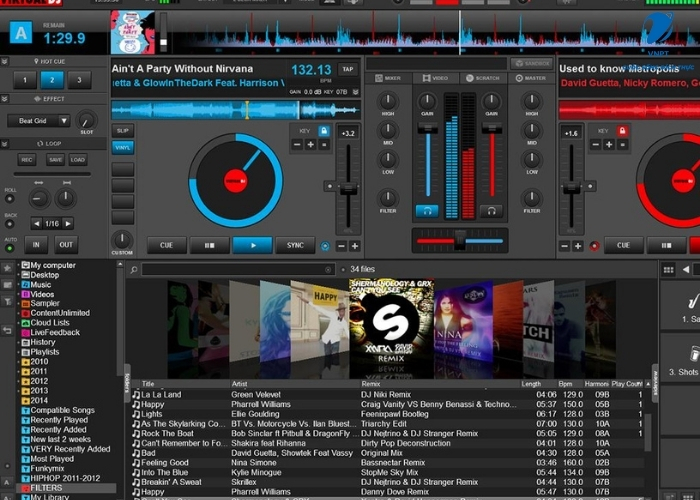700x500 pixels.
Task: Select hot cue 2 button
Action: click(x=52, y=80)
